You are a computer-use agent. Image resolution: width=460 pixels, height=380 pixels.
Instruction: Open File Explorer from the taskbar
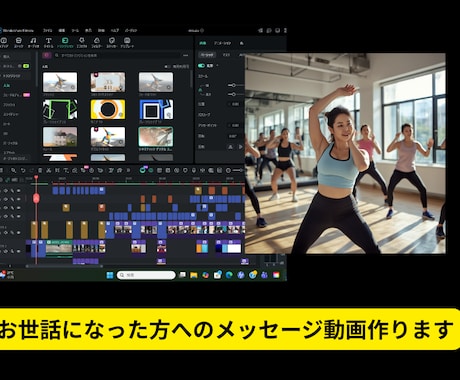(194, 275)
